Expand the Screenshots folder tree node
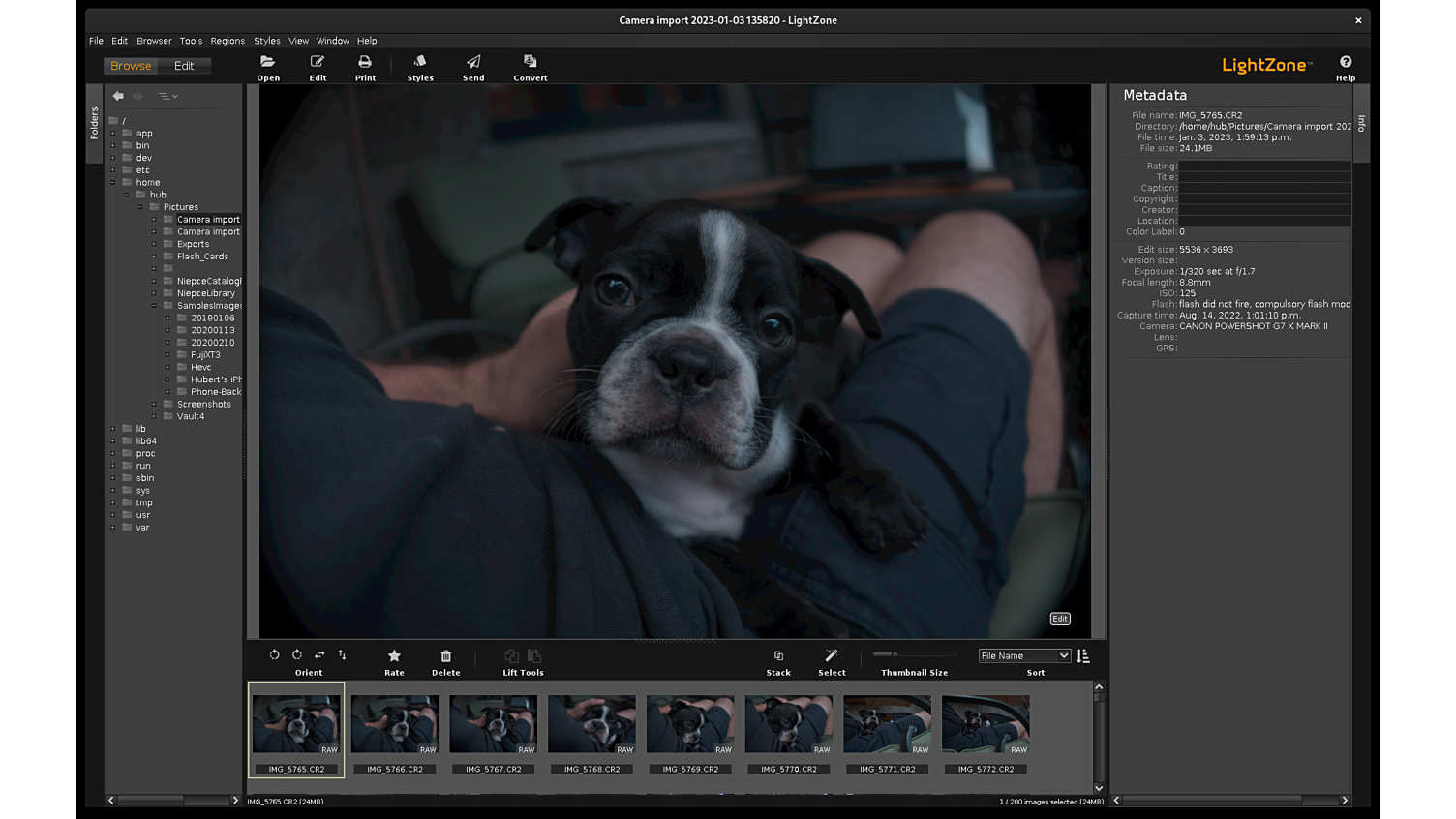Screen dimensions: 1456x819 click(x=154, y=405)
